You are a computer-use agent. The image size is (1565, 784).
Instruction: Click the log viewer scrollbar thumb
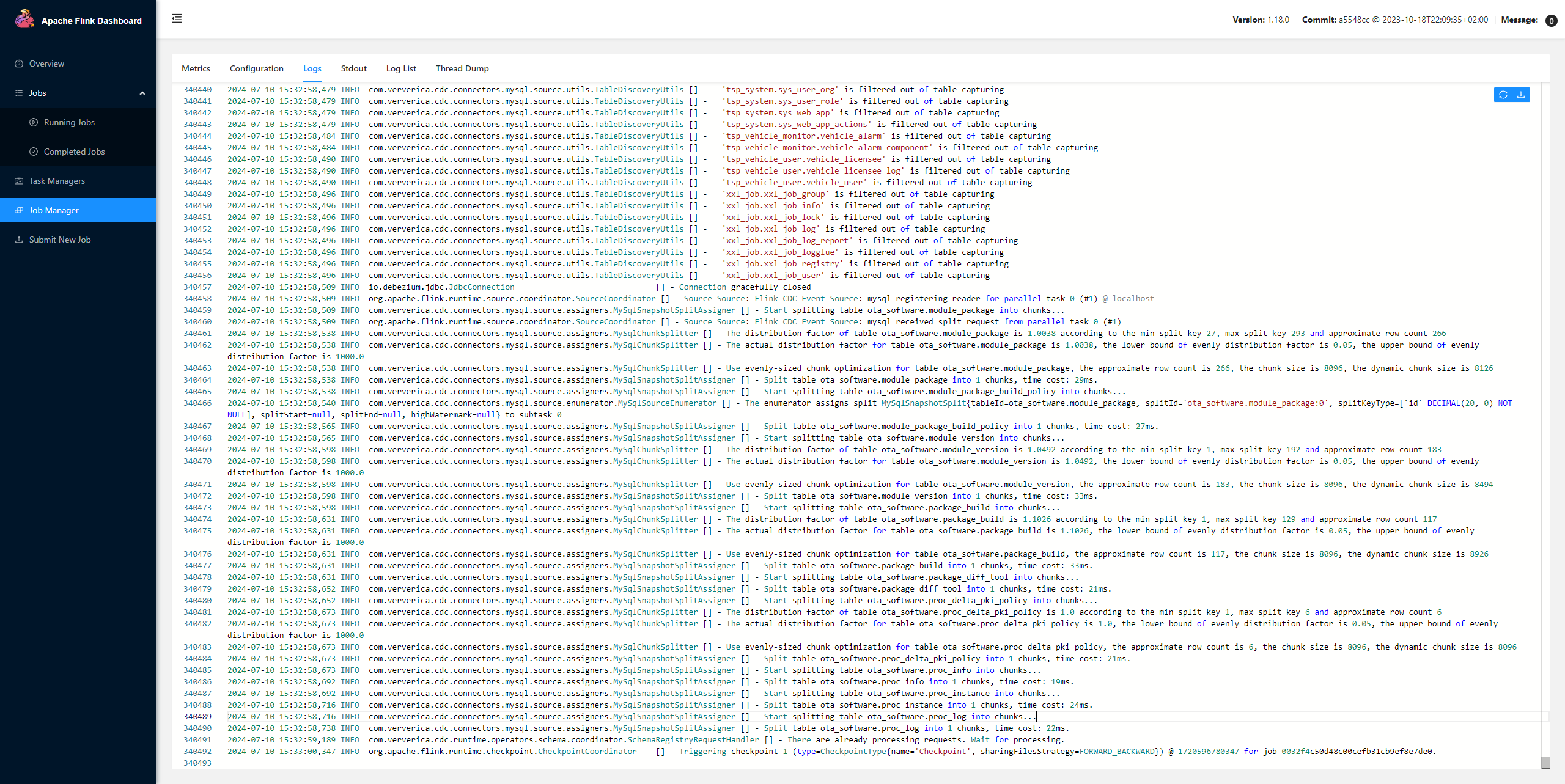(x=1545, y=762)
